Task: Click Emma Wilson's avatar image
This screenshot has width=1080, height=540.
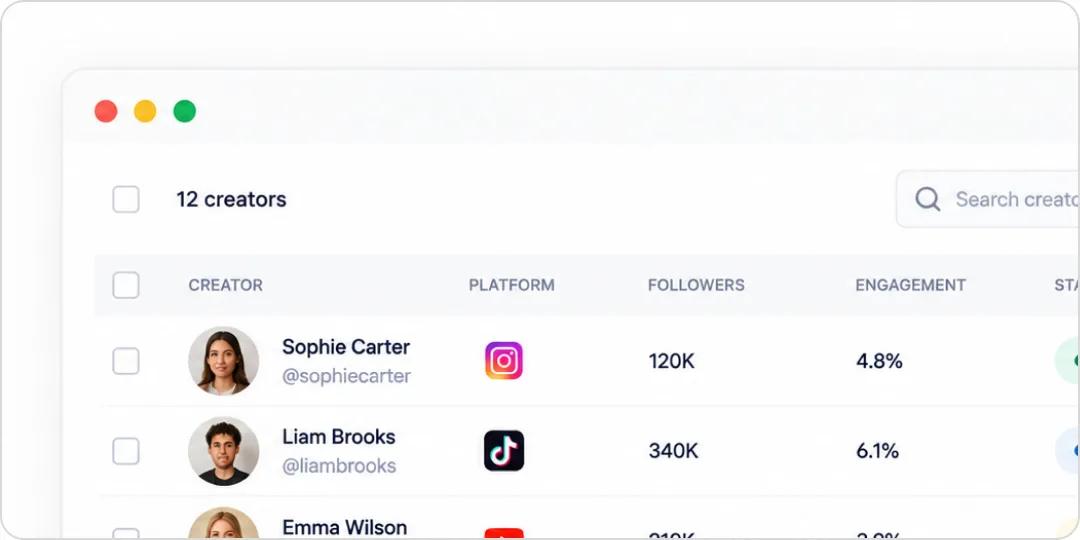Action: click(224, 523)
